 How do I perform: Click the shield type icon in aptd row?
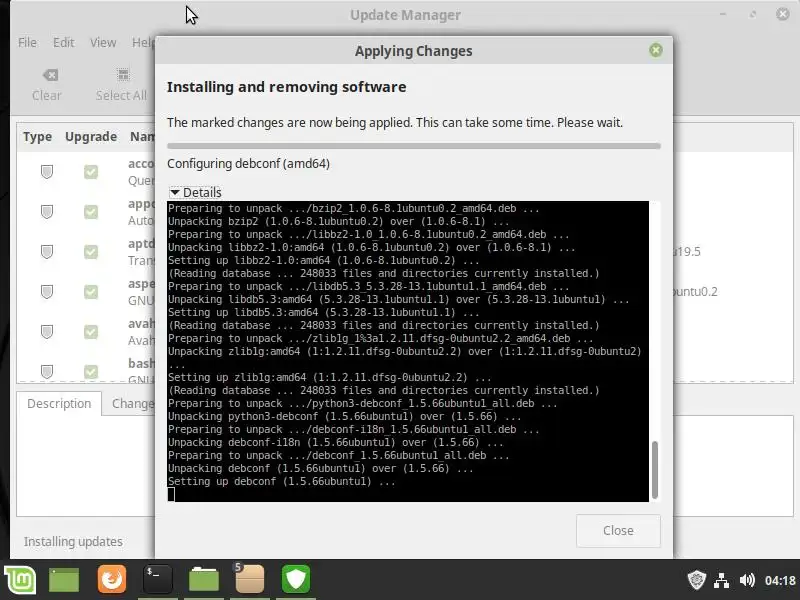pyautogui.click(x=47, y=252)
